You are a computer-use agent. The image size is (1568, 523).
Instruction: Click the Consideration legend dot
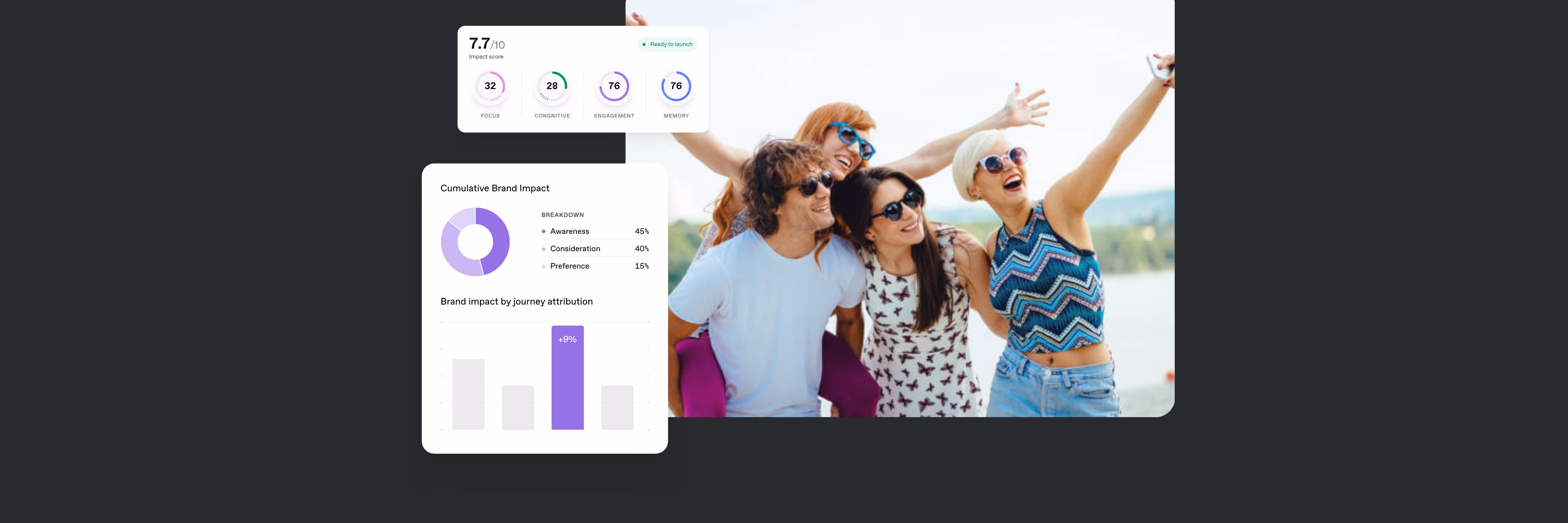tap(544, 249)
